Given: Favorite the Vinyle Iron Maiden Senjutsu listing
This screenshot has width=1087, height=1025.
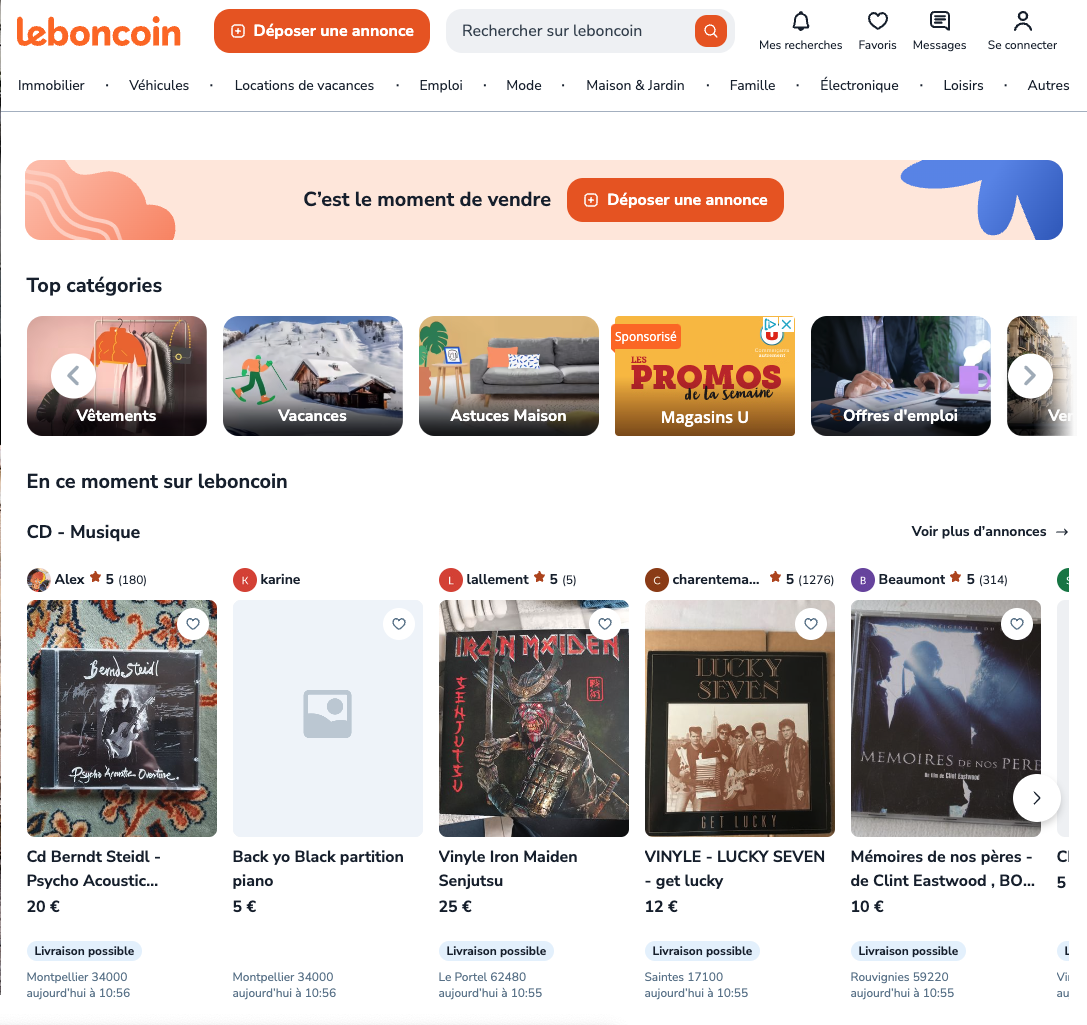Looking at the screenshot, I should (605, 624).
